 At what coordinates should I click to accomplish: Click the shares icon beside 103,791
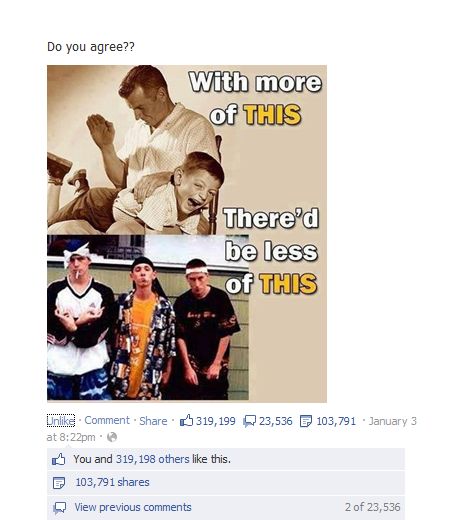pyautogui.click(x=306, y=421)
